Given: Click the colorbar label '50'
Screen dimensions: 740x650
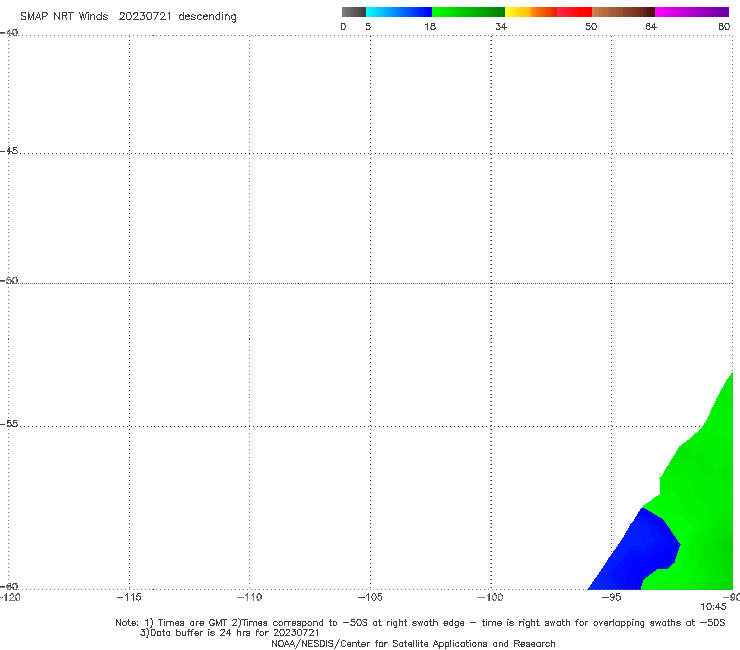Looking at the screenshot, I should (x=591, y=26).
